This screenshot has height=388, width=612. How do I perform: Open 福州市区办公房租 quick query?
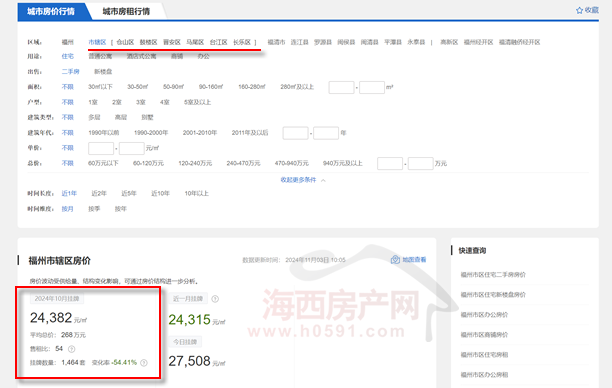pos(484,375)
